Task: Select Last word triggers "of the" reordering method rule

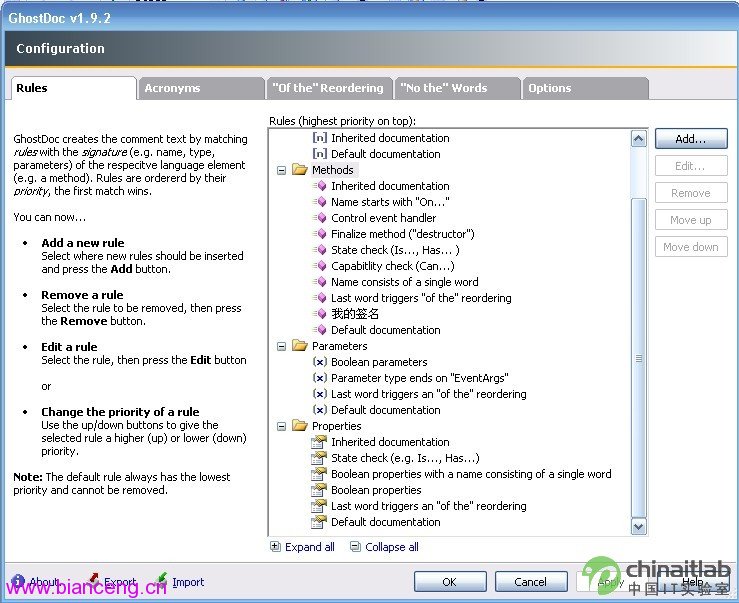Action: (x=421, y=298)
